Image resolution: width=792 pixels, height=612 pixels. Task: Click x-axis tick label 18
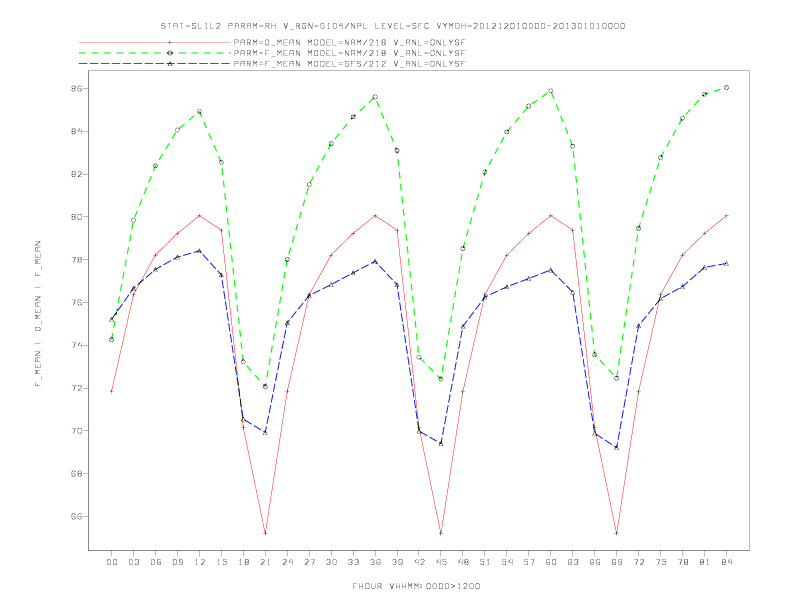click(x=243, y=562)
